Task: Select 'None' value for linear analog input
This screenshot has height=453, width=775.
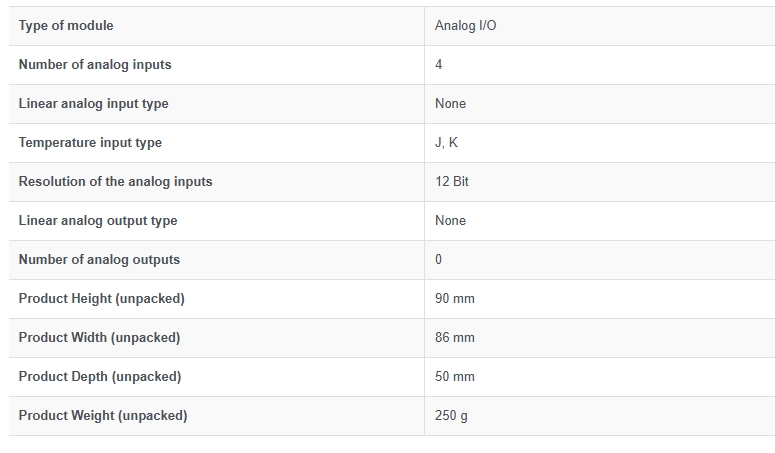Action: 450,104
